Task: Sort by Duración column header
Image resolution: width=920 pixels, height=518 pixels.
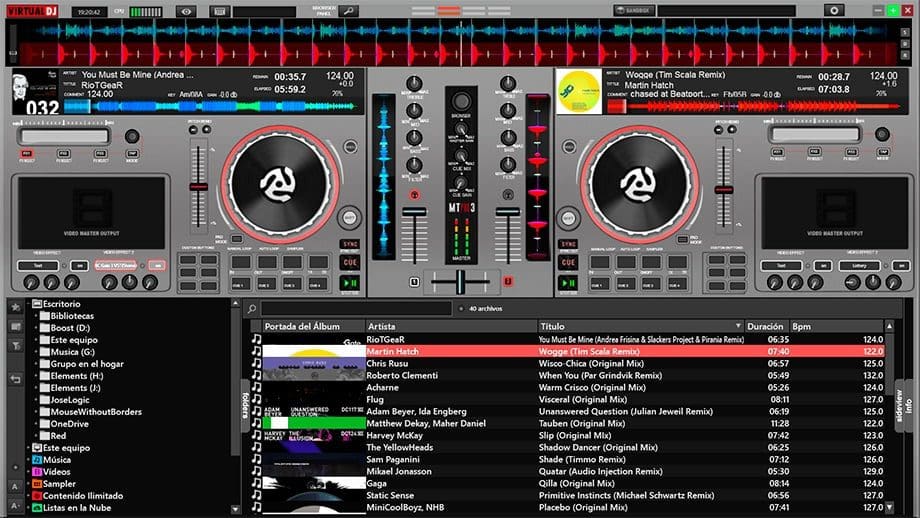Action: click(x=766, y=326)
